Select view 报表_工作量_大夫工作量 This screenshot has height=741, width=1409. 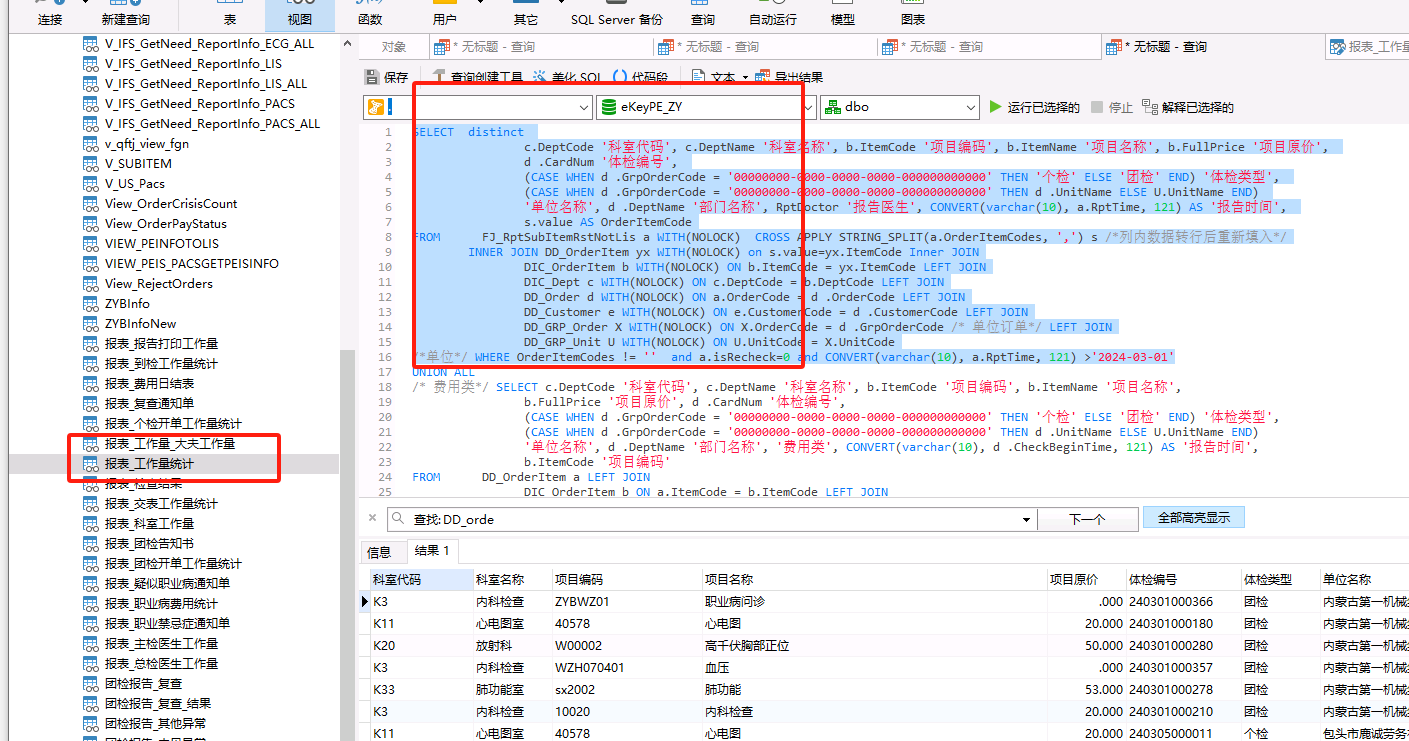click(169, 443)
